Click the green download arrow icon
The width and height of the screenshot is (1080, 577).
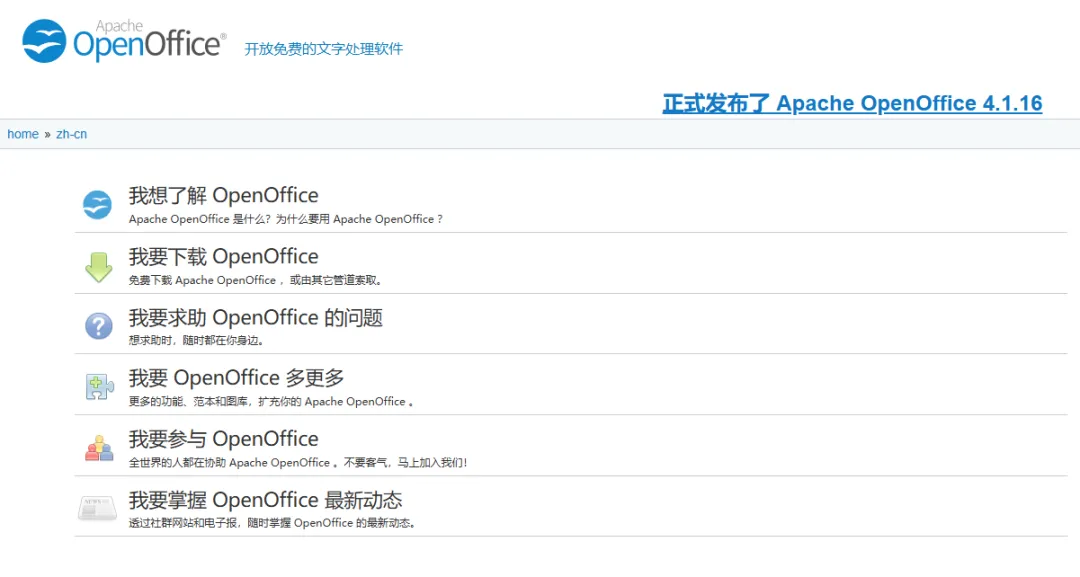tap(98, 267)
